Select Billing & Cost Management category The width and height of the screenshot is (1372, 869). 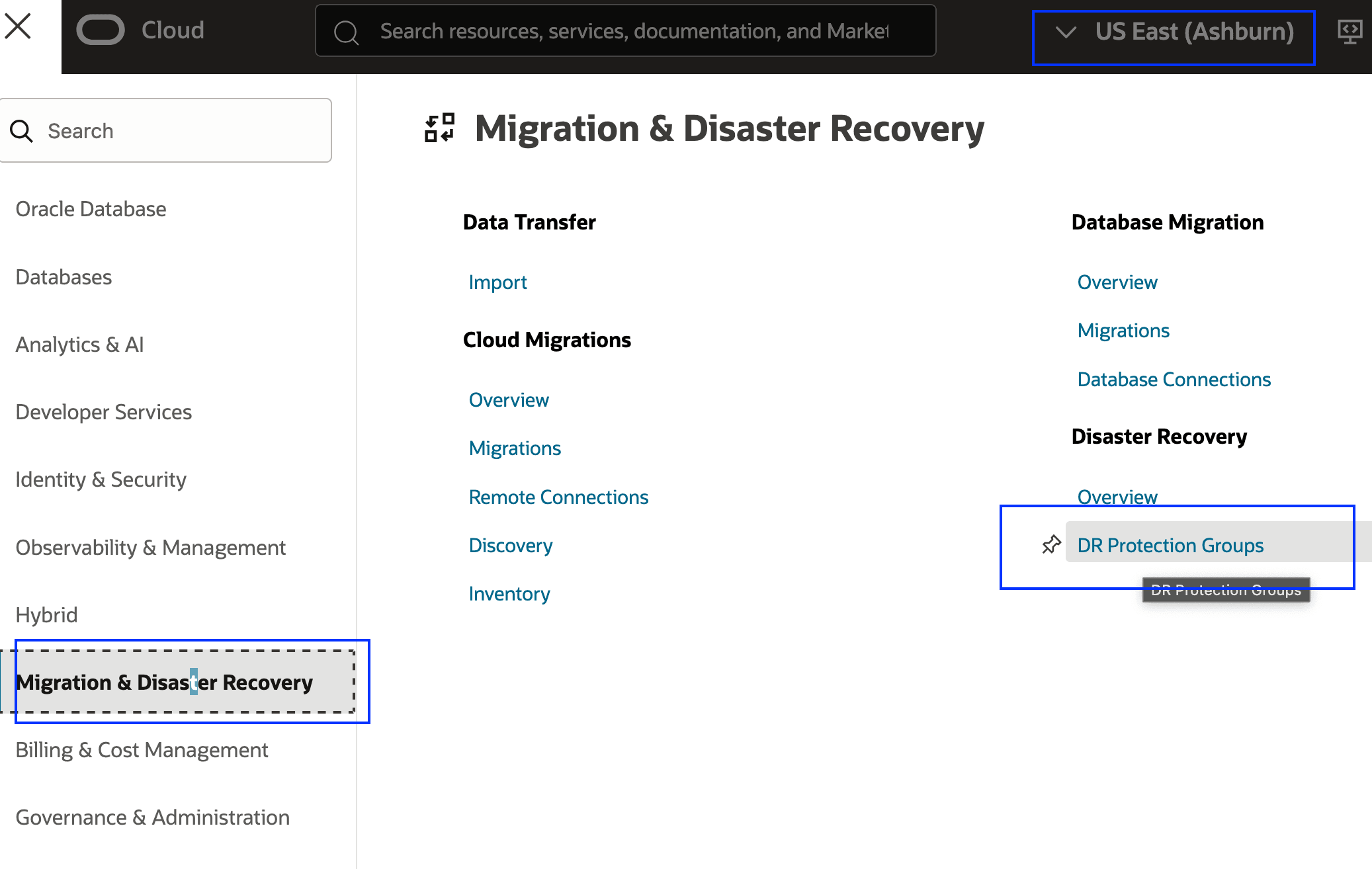tap(142, 750)
